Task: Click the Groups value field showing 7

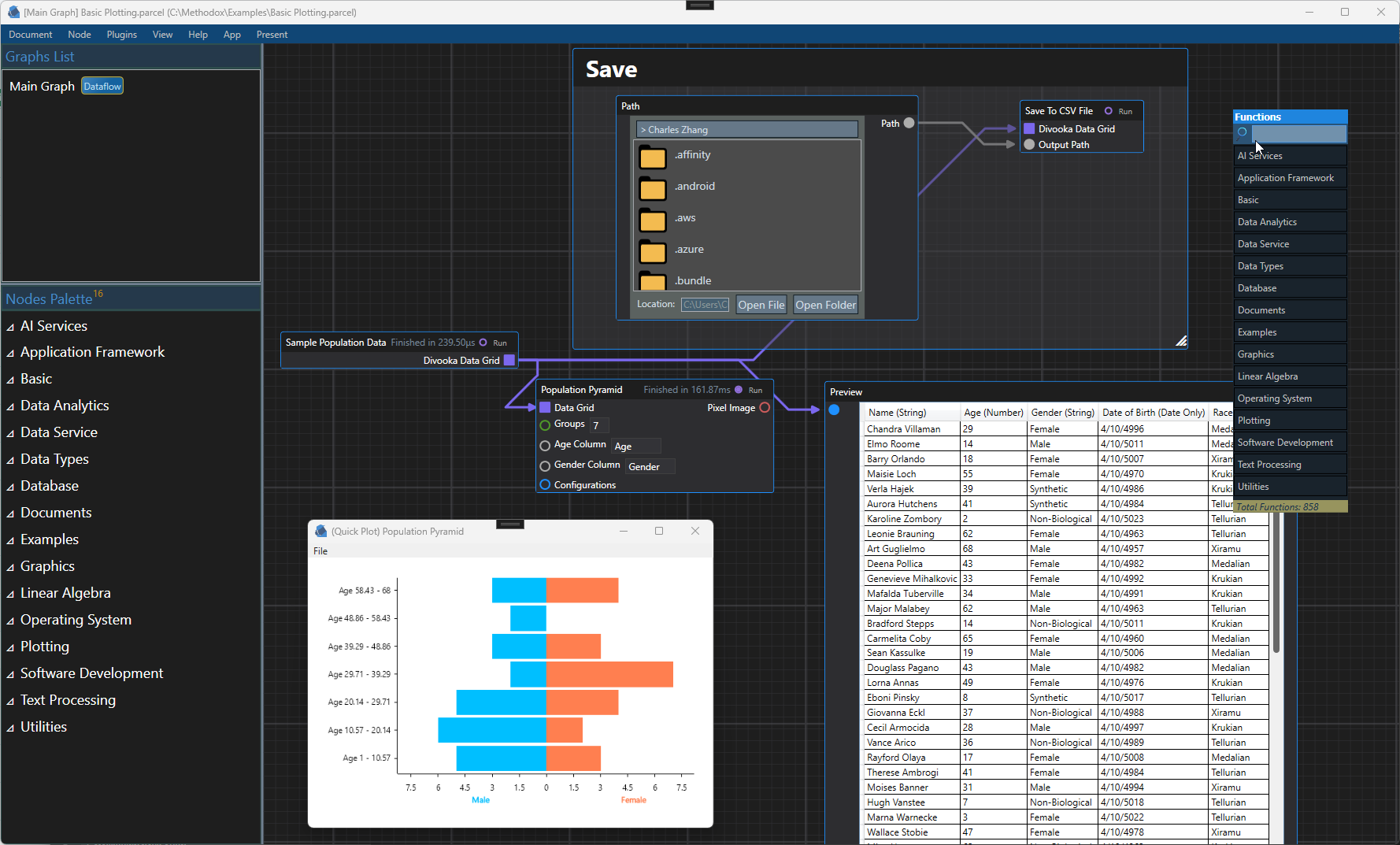Action: 599,425
